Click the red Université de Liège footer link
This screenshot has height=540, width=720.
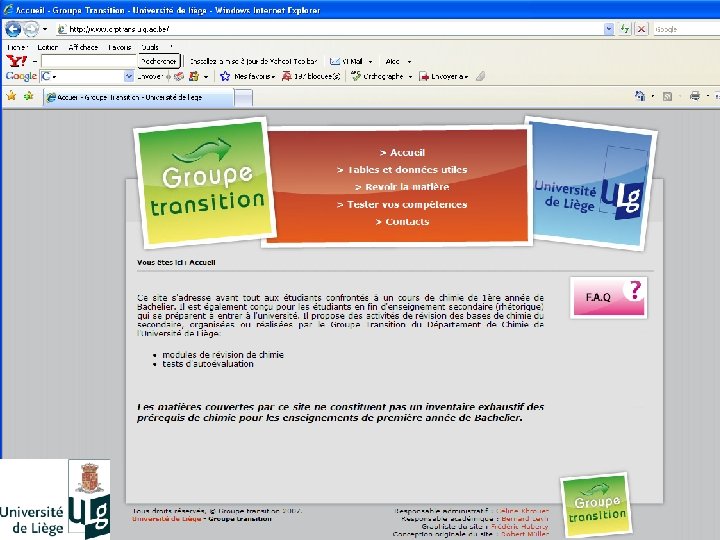pos(166,519)
